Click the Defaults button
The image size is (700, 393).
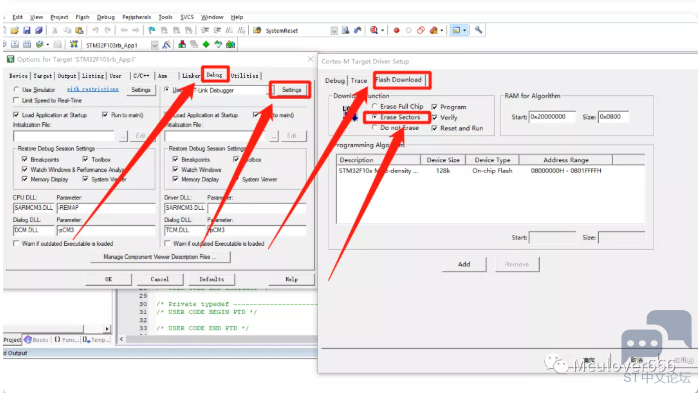point(212,279)
